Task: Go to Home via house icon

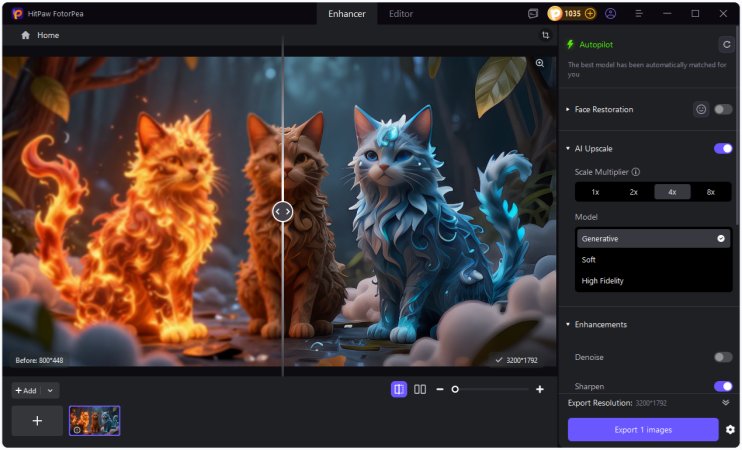Action: click(26, 35)
